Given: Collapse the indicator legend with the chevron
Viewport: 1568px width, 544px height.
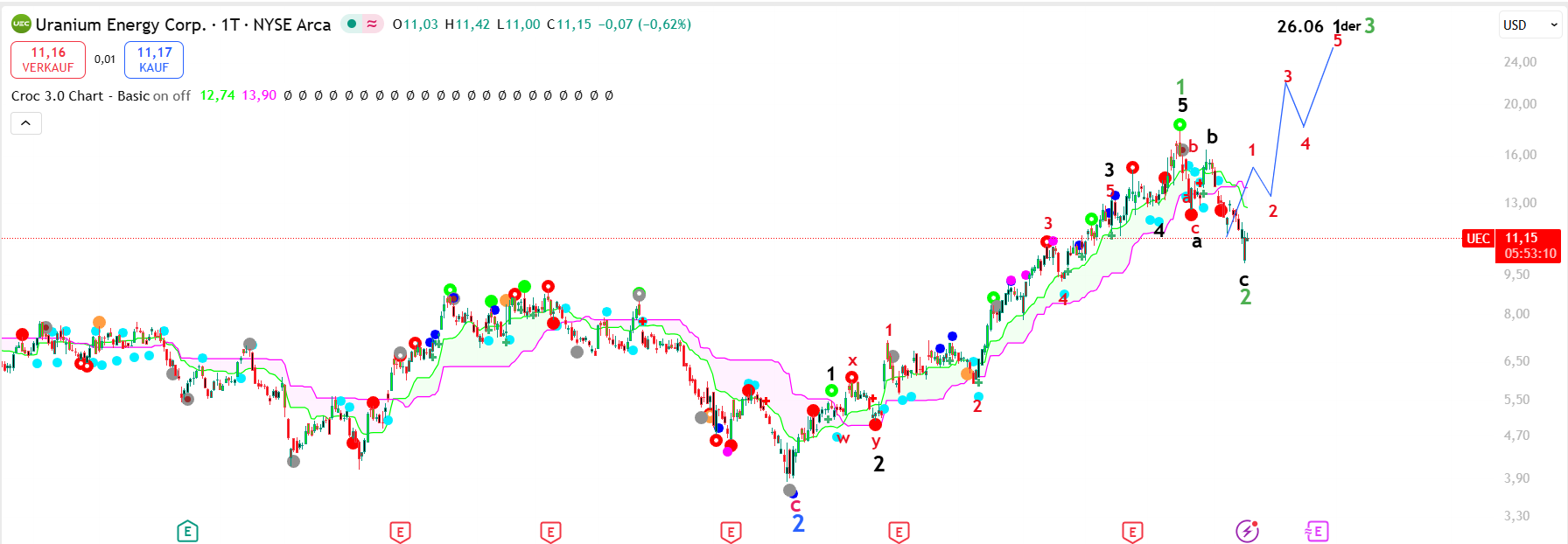Looking at the screenshot, I should coord(26,123).
